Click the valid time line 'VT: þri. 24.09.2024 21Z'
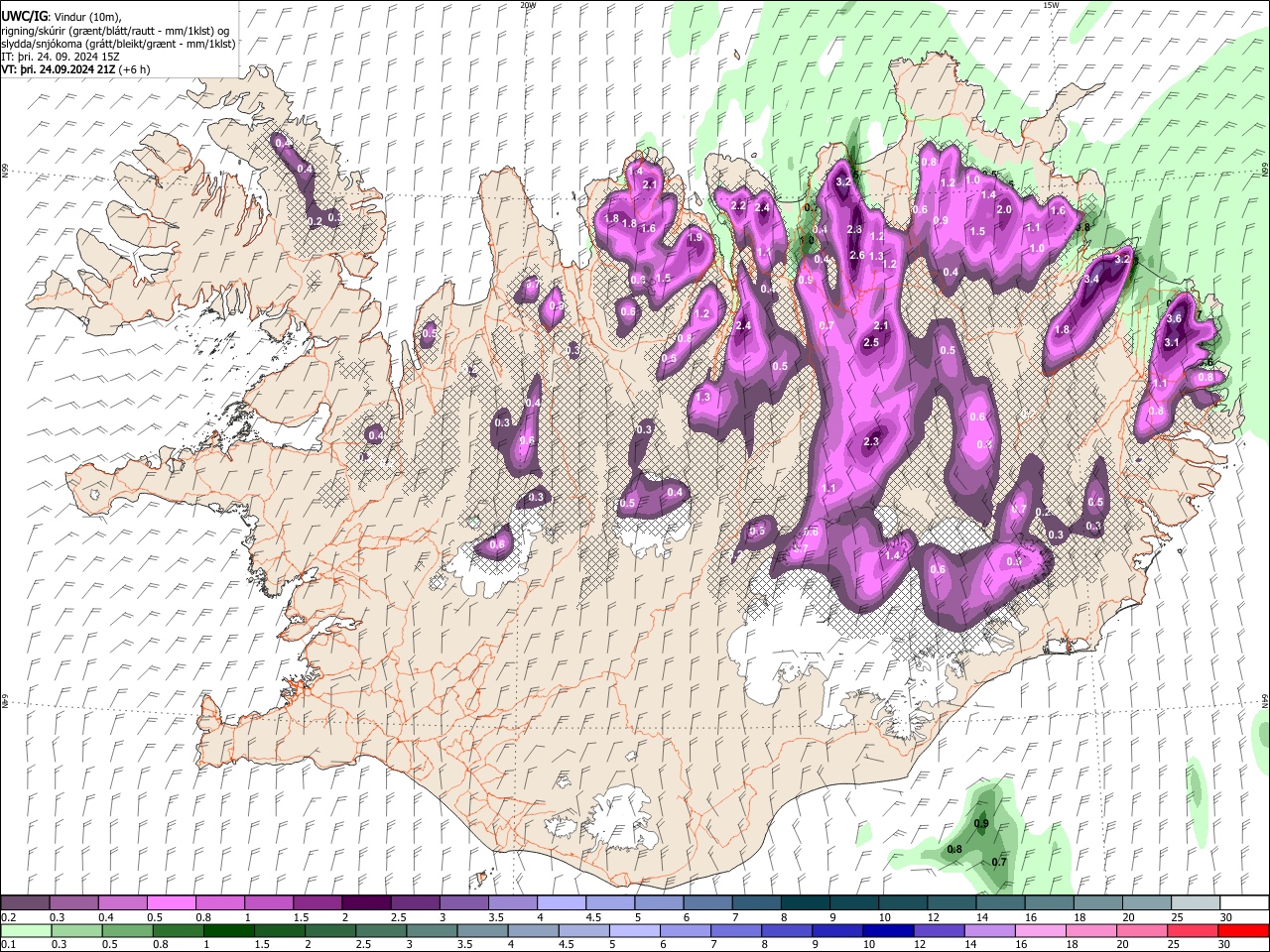1270x952 pixels. [x=59, y=69]
